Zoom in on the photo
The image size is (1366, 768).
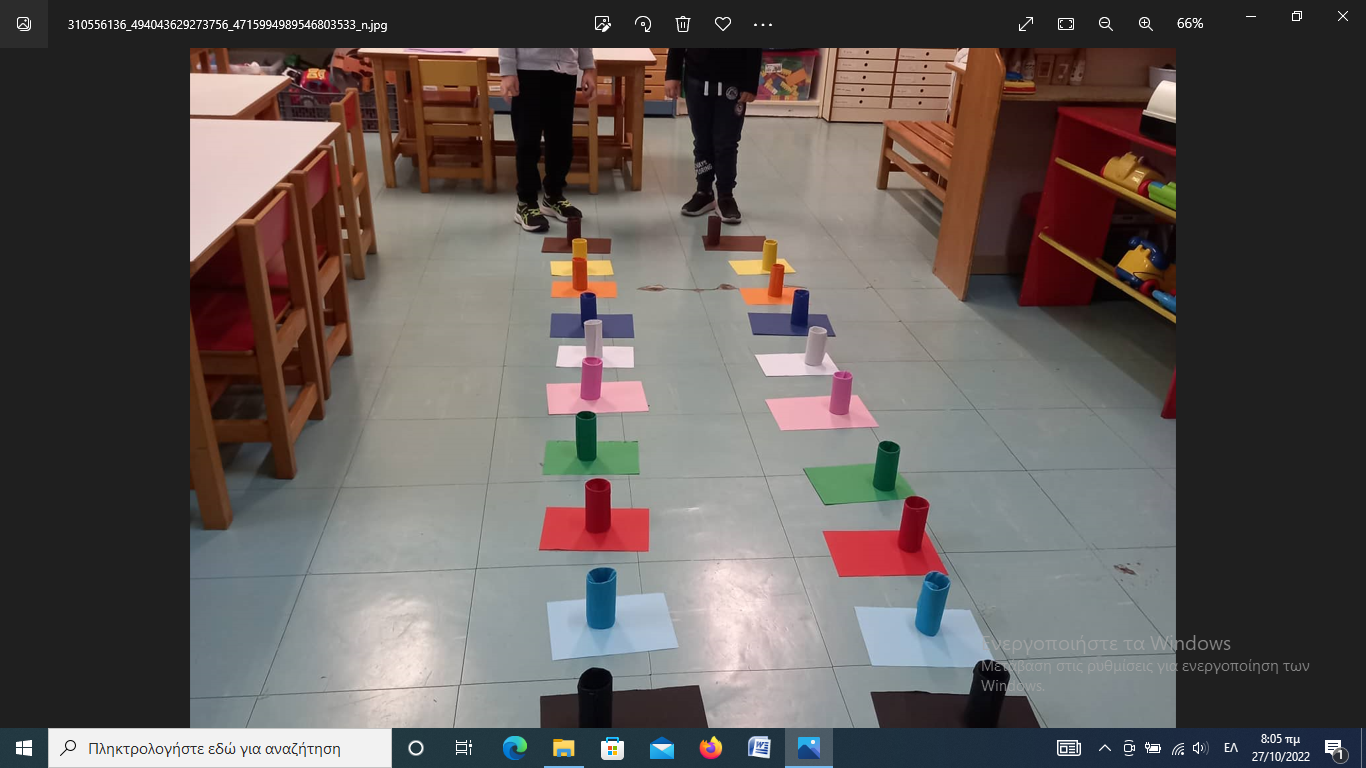pyautogui.click(x=1146, y=23)
